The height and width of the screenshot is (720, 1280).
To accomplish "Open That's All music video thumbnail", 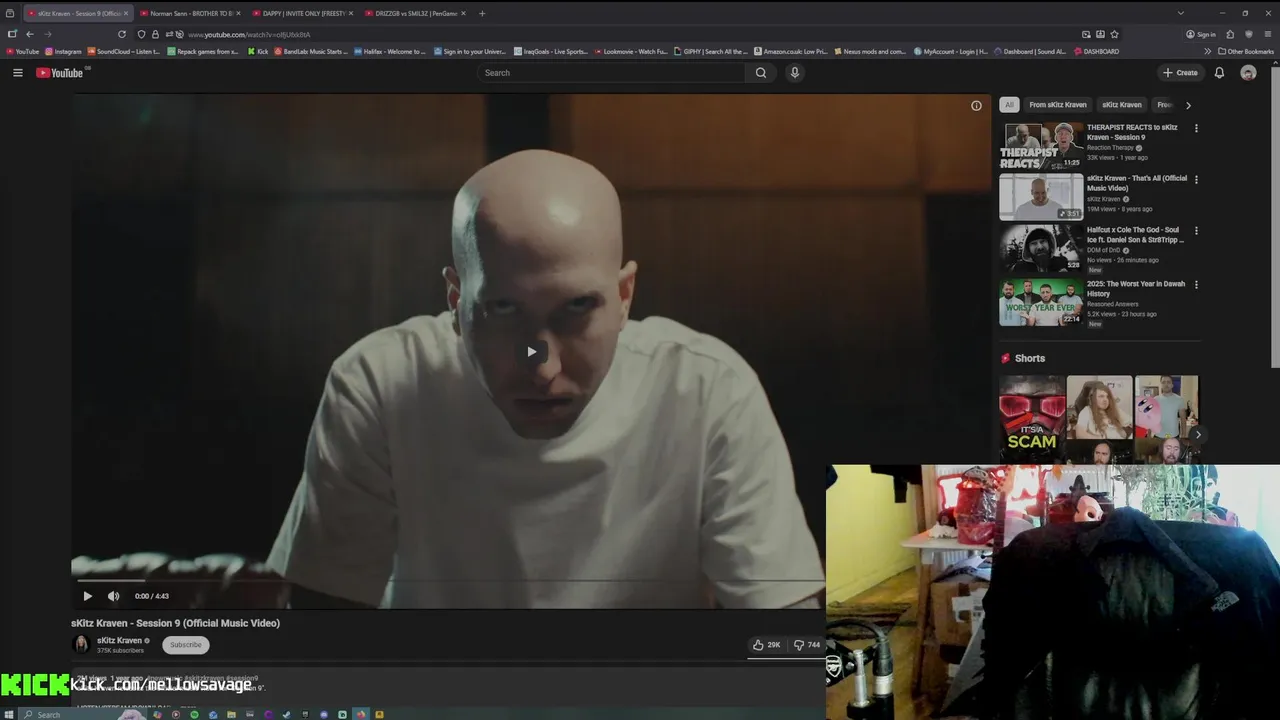I will 1041,196.
